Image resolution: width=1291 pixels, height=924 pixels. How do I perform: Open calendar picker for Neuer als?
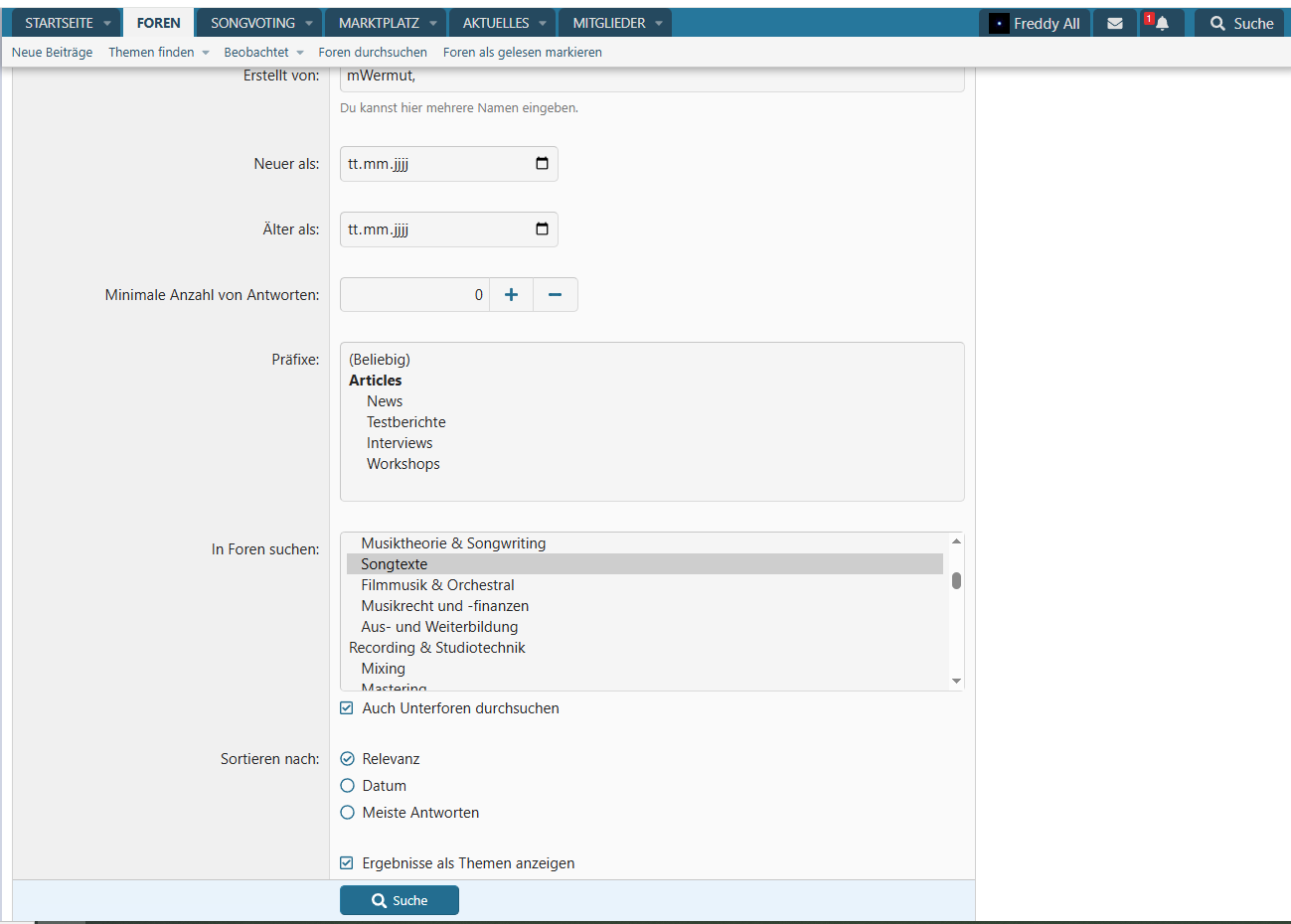pos(542,163)
